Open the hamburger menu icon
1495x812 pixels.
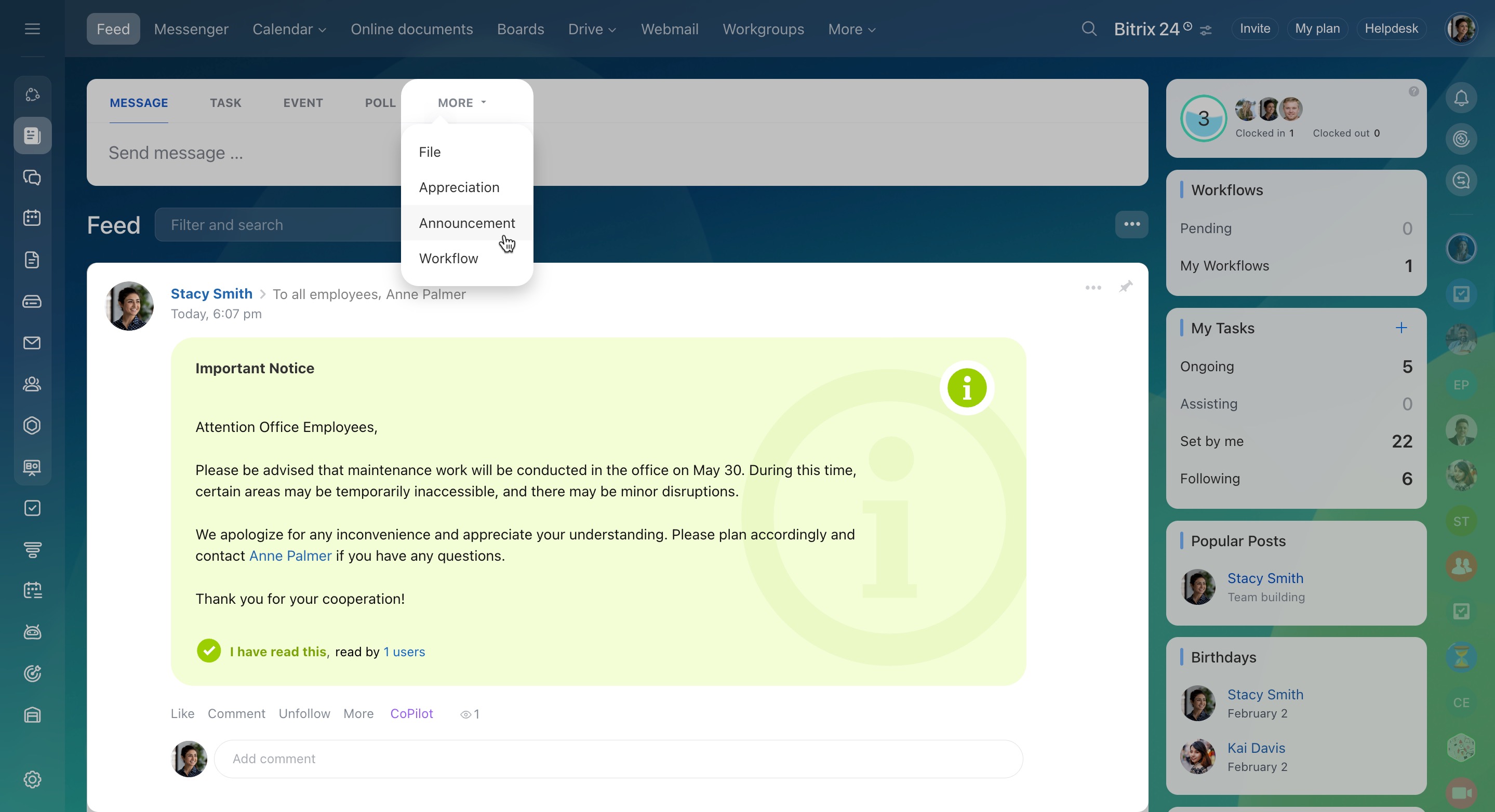[33, 29]
